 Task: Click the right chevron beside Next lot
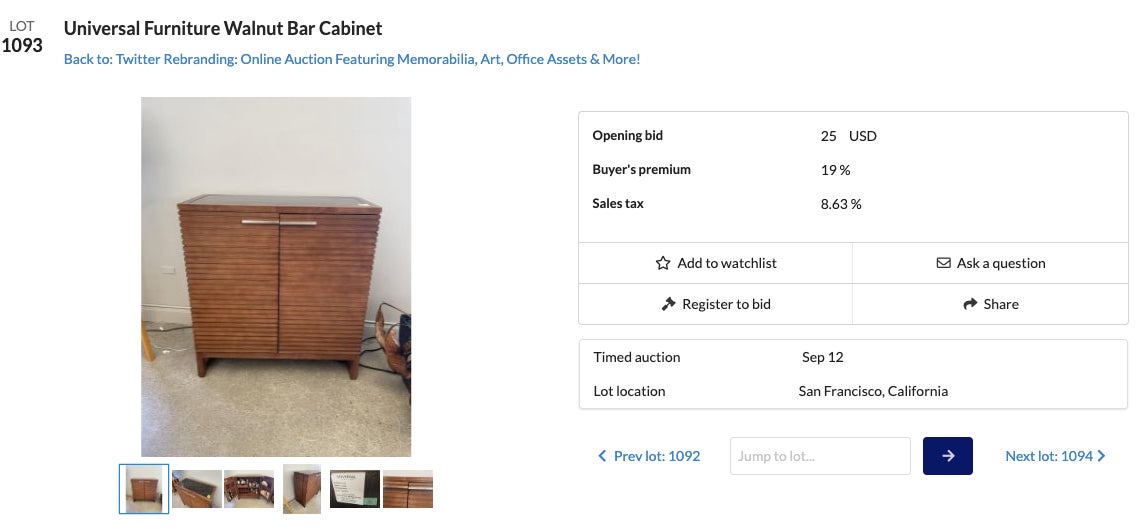point(1101,456)
